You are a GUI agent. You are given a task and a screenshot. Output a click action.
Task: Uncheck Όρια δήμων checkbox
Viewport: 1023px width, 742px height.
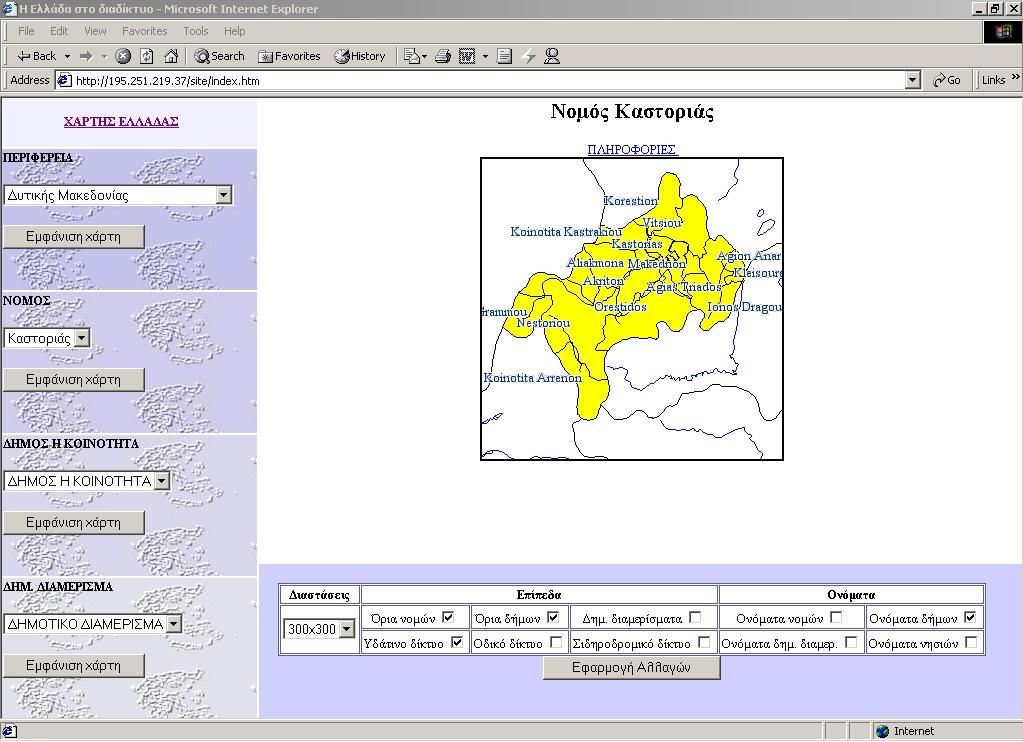tap(553, 617)
